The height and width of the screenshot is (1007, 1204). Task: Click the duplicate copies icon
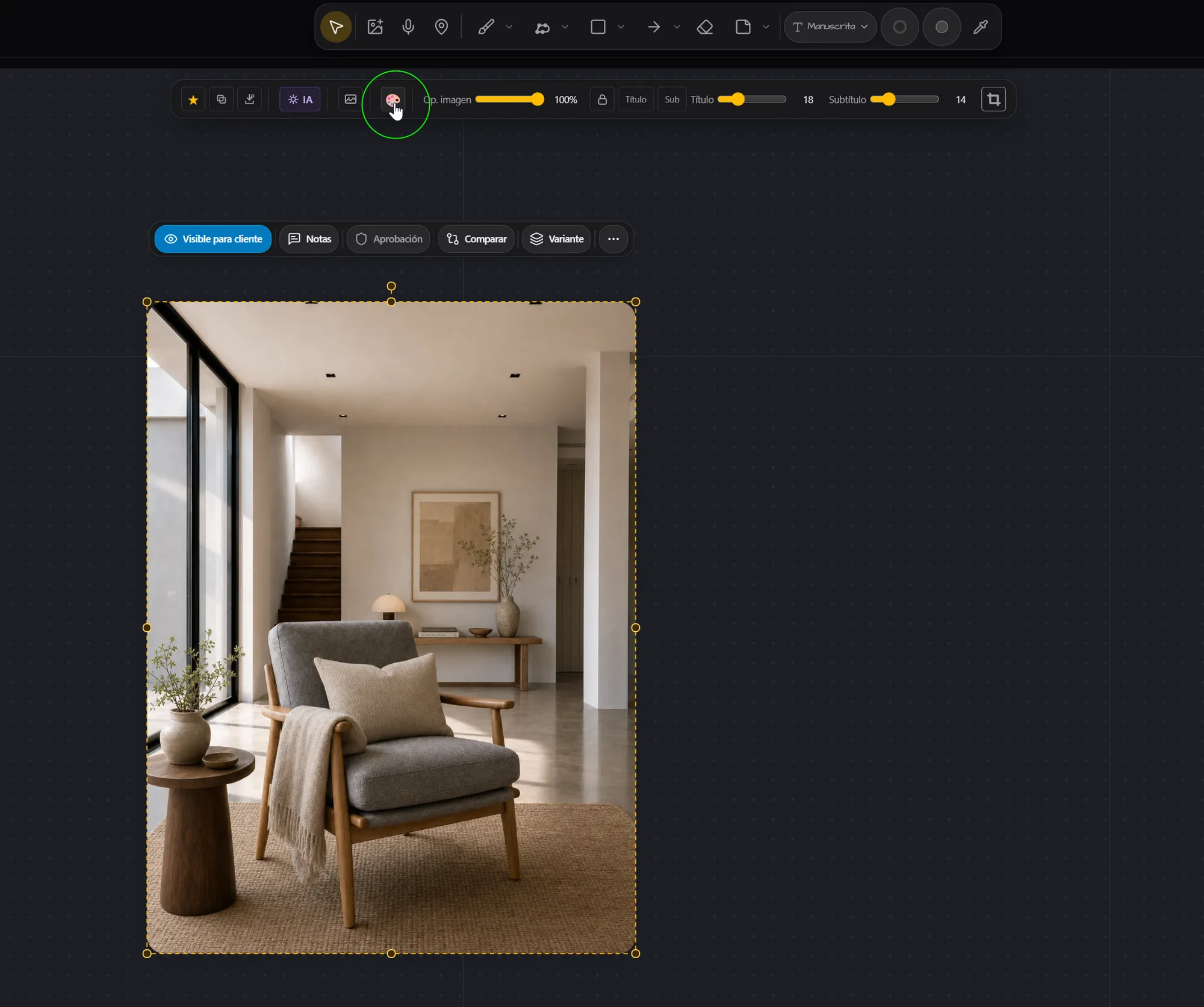pos(222,99)
